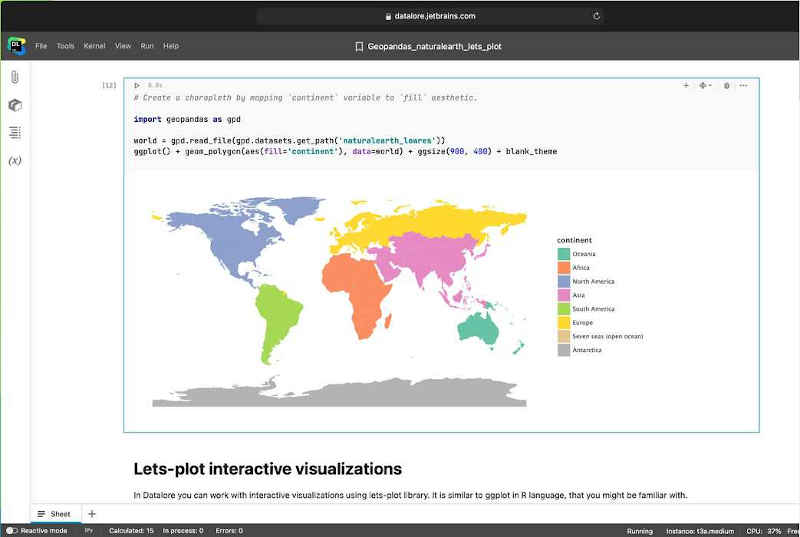Click the 'blank_theme' word in the code

pos(531,151)
